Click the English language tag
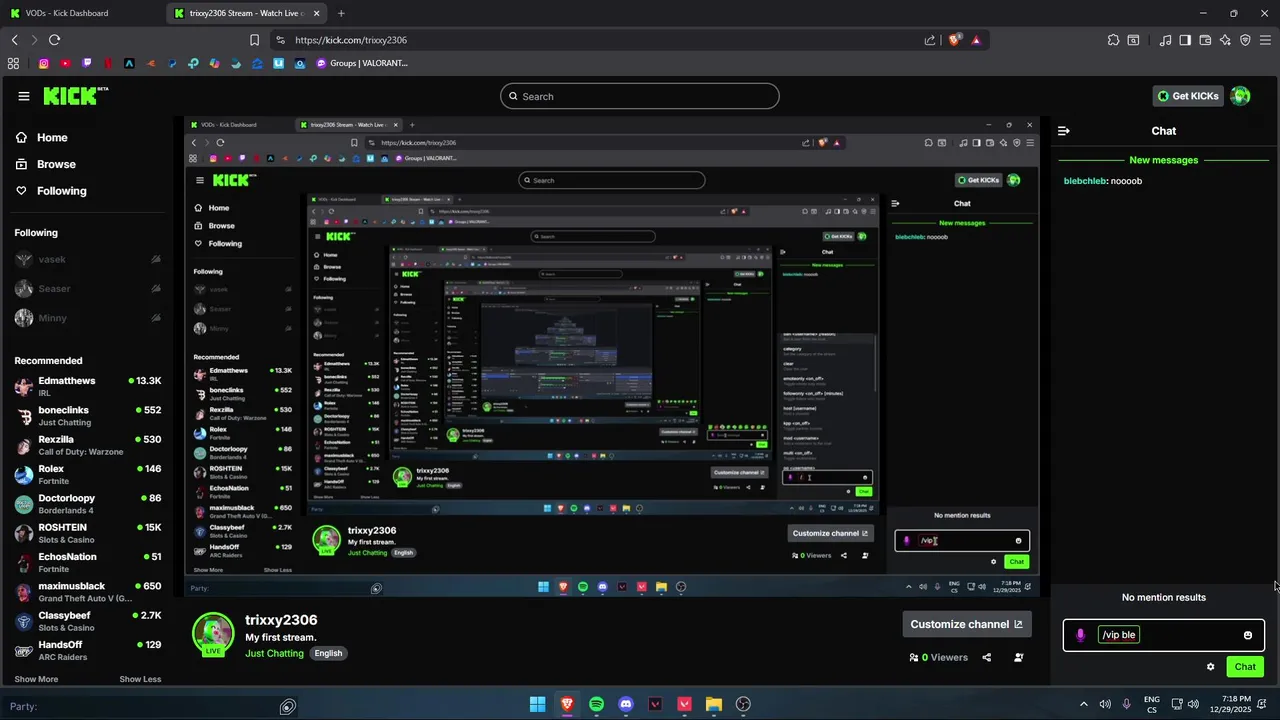Screen dimensions: 1280x720 click(x=328, y=653)
